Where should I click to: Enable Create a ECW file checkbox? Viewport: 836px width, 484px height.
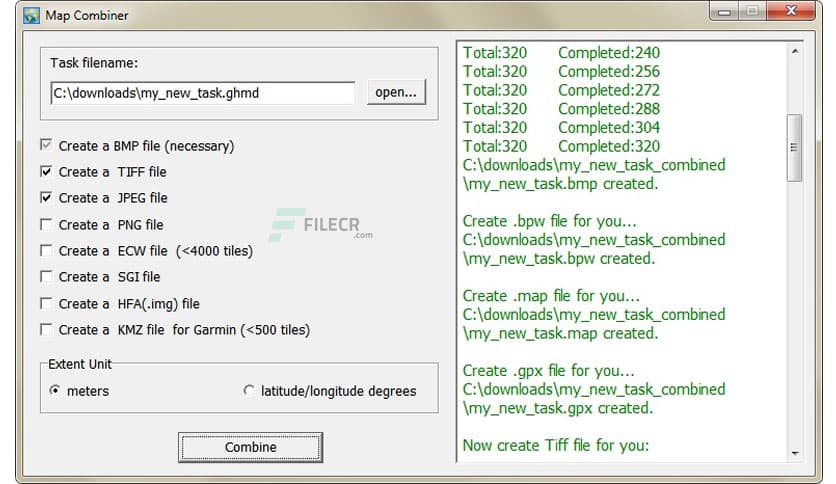click(x=46, y=250)
